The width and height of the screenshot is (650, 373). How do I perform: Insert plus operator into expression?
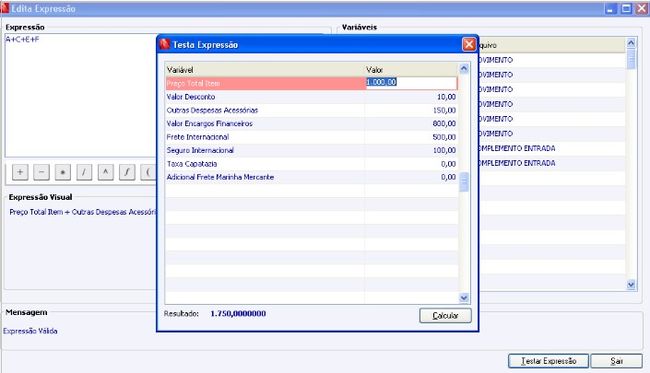[x=20, y=172]
